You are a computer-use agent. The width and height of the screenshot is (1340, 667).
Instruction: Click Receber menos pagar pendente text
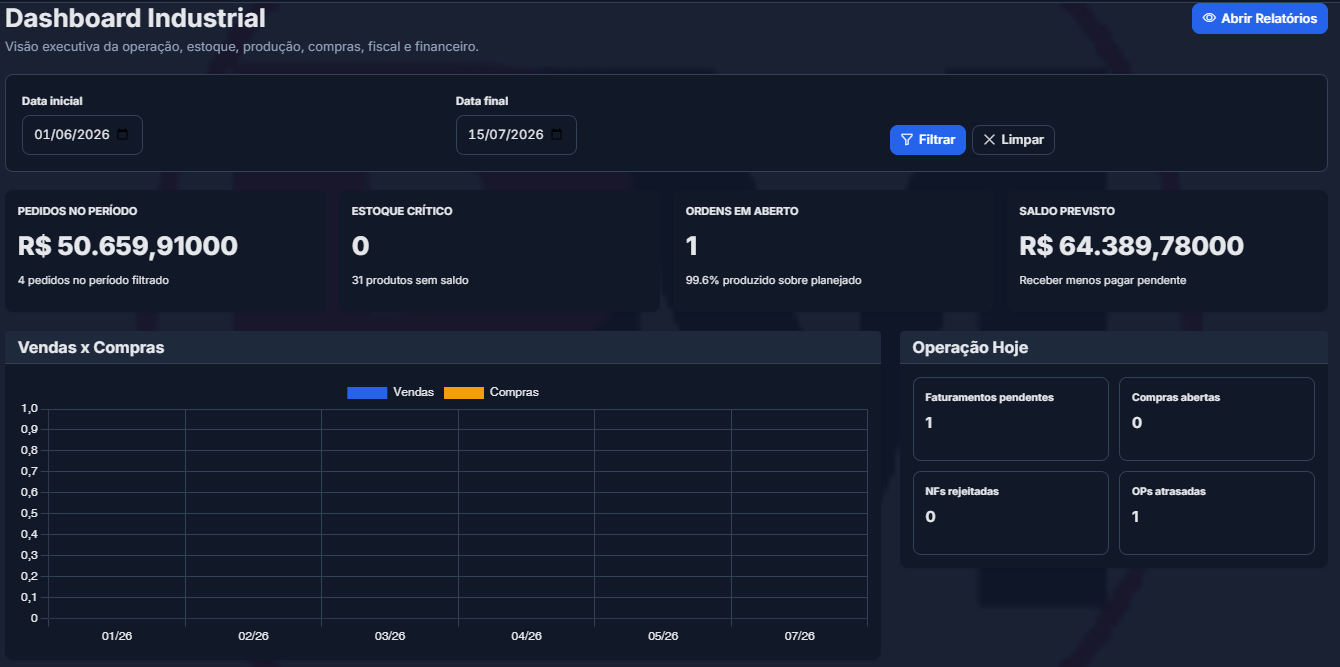click(1103, 280)
